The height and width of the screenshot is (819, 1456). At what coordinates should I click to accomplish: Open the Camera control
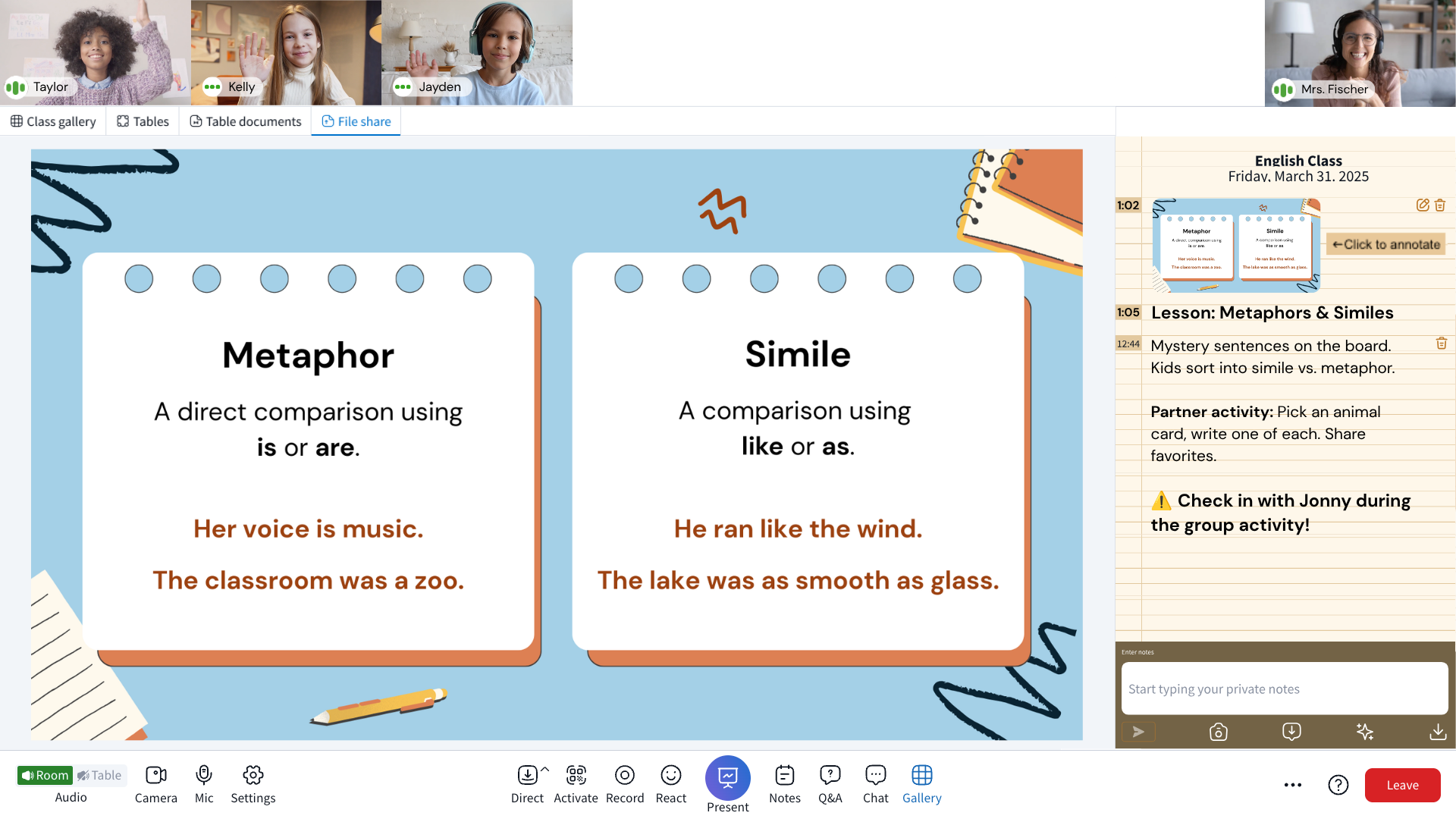155,784
